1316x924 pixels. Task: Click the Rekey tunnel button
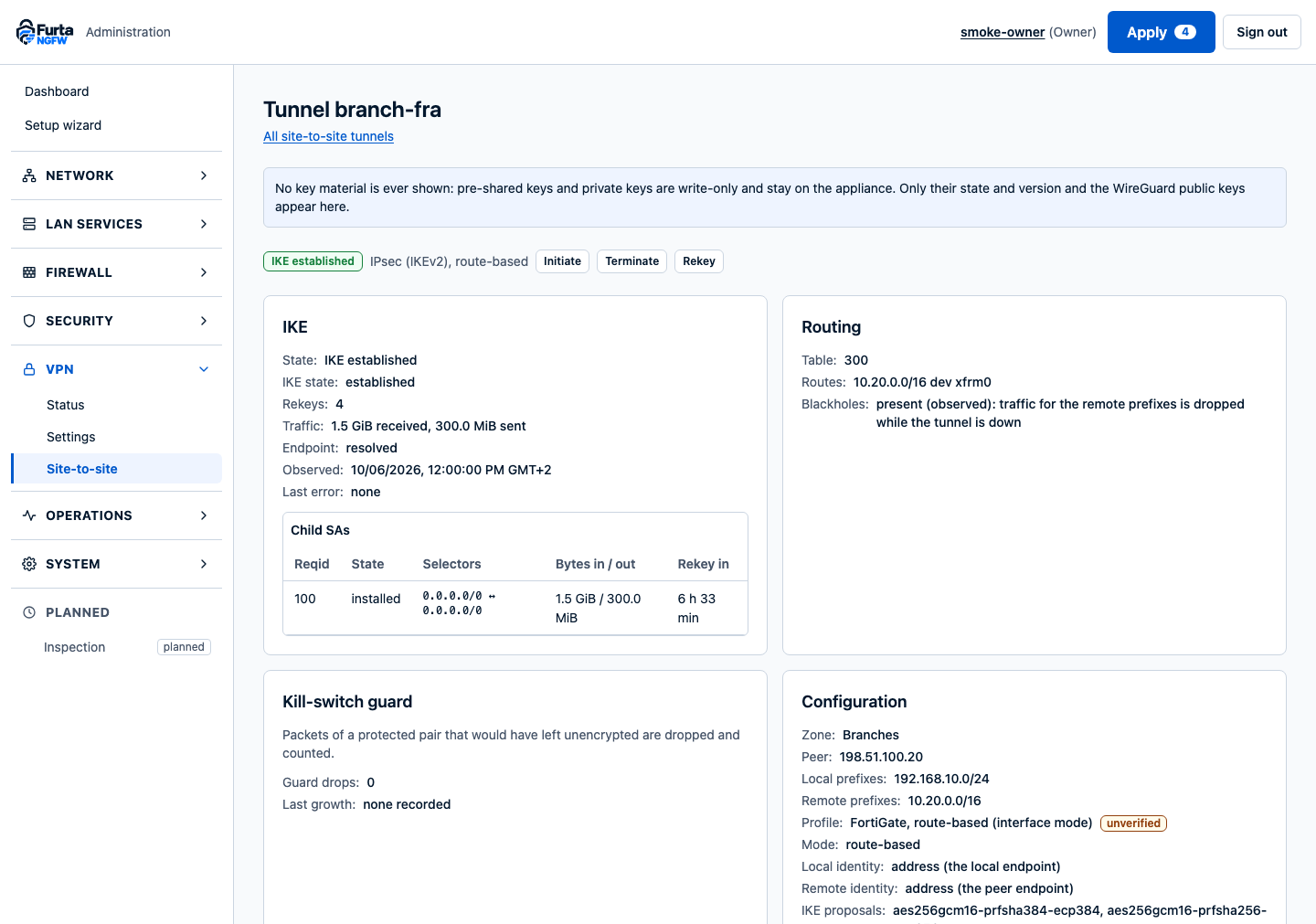[x=699, y=261]
